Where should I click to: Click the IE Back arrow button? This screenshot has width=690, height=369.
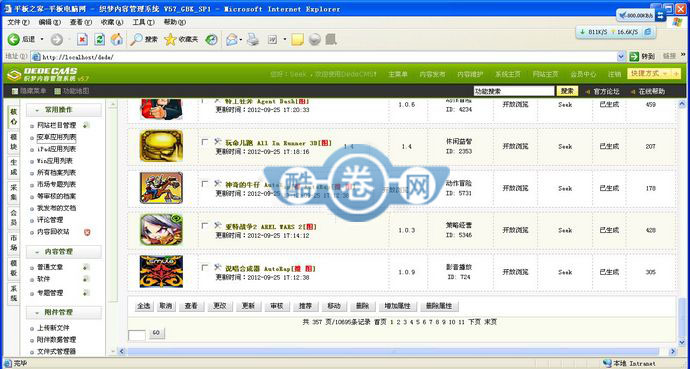point(14,40)
